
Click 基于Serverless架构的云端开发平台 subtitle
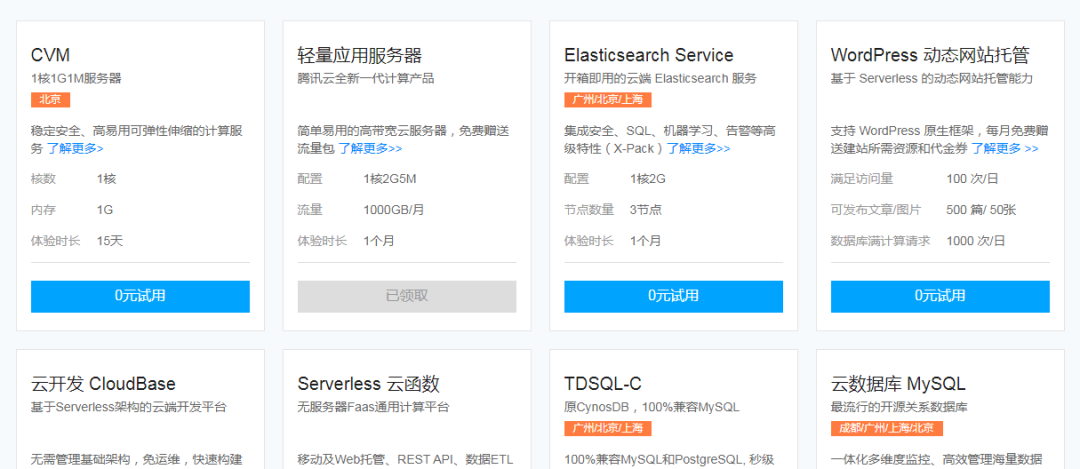point(128,407)
